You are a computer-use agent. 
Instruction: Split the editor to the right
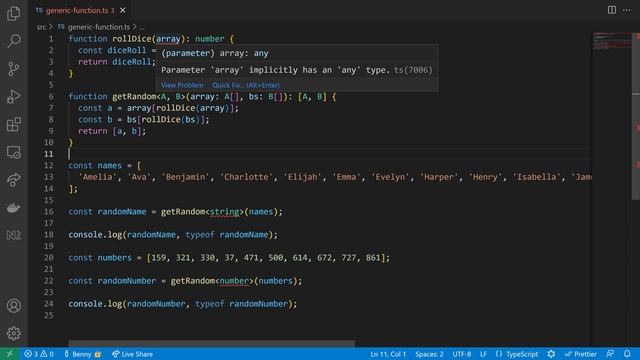[611, 10]
